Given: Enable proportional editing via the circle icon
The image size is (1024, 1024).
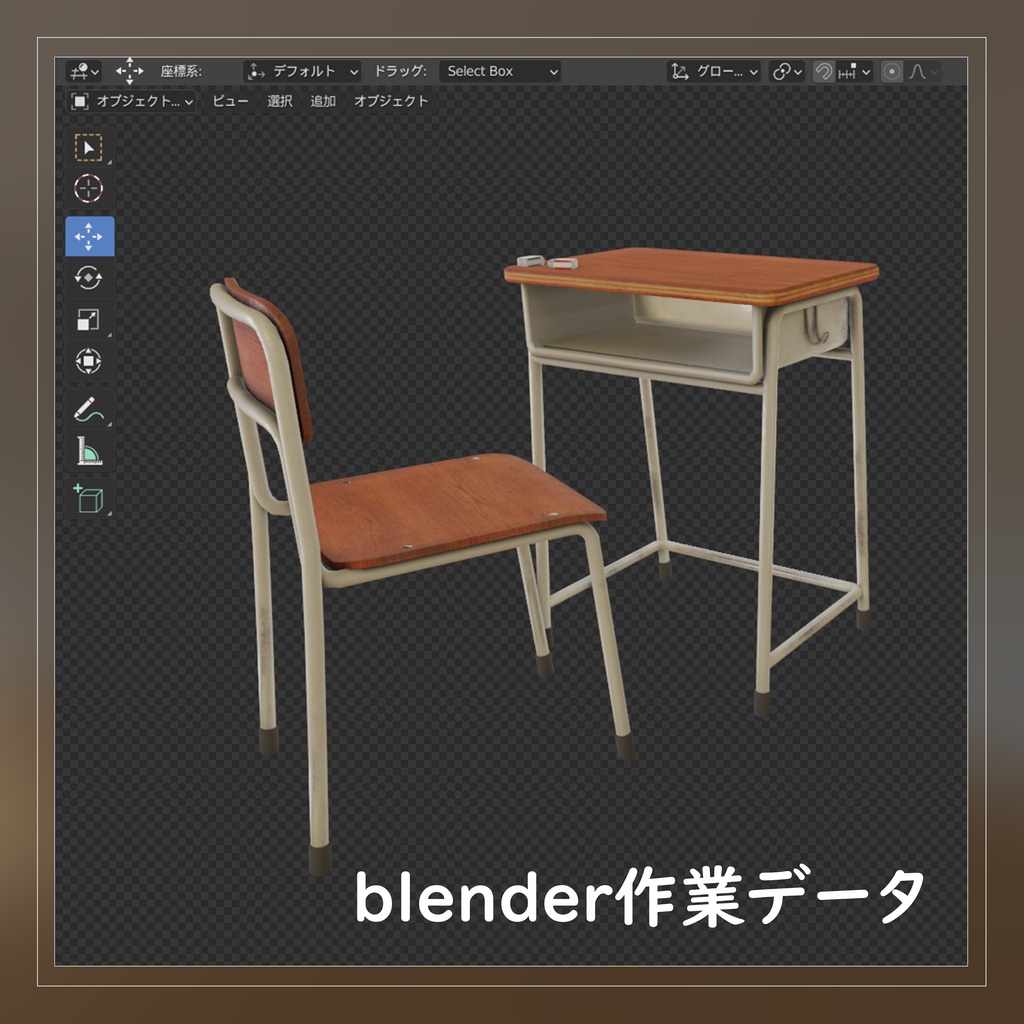Looking at the screenshot, I should [893, 70].
